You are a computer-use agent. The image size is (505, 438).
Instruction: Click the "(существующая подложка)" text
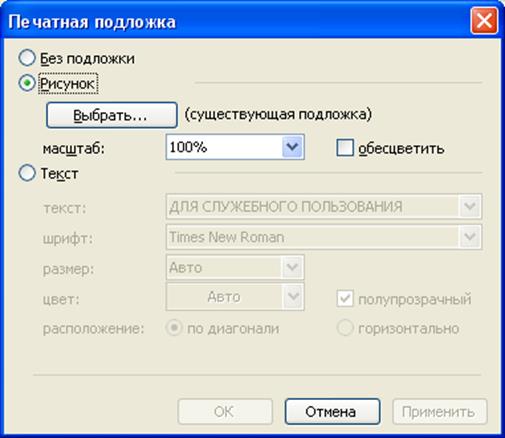(278, 114)
